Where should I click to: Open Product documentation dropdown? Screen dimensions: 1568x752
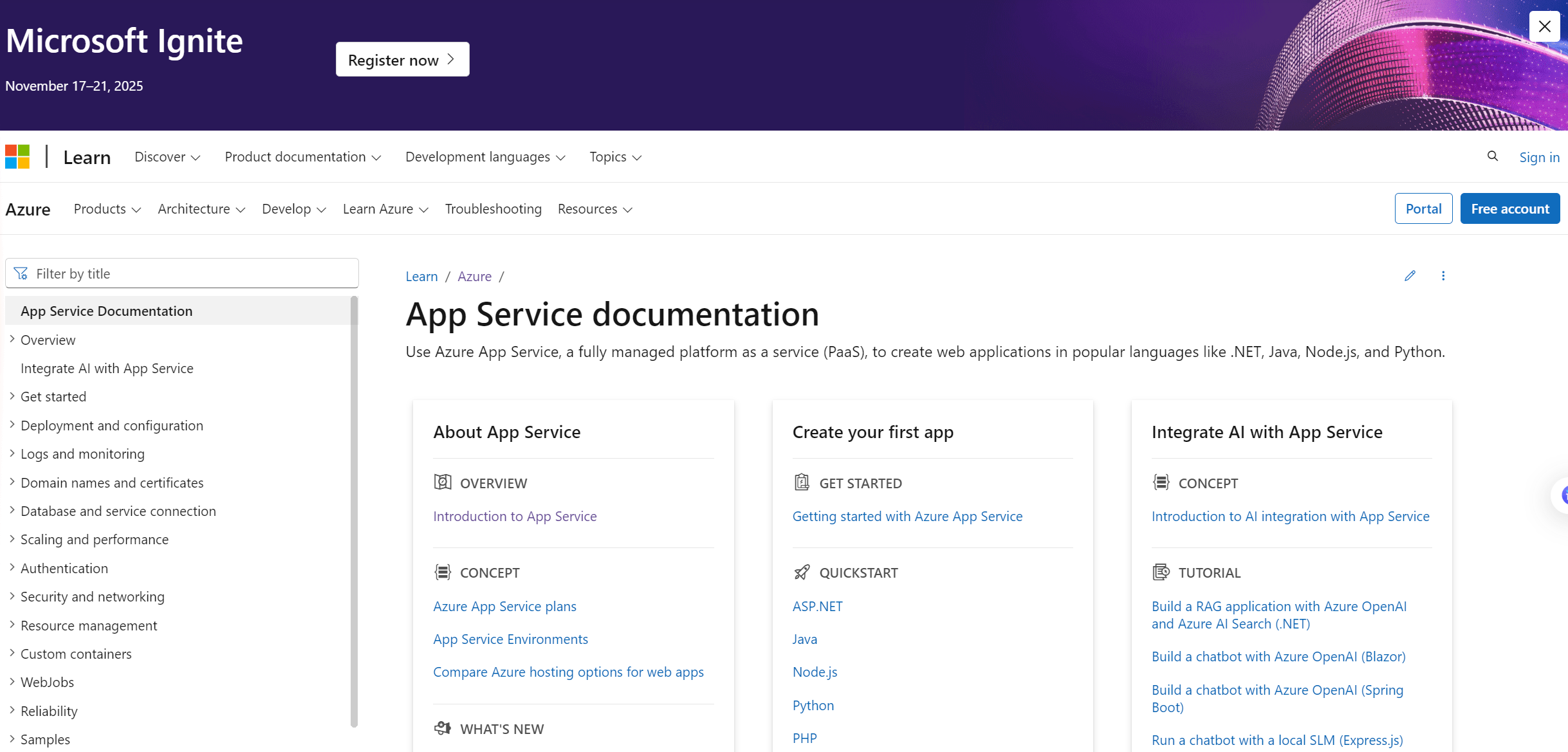pyautogui.click(x=303, y=157)
